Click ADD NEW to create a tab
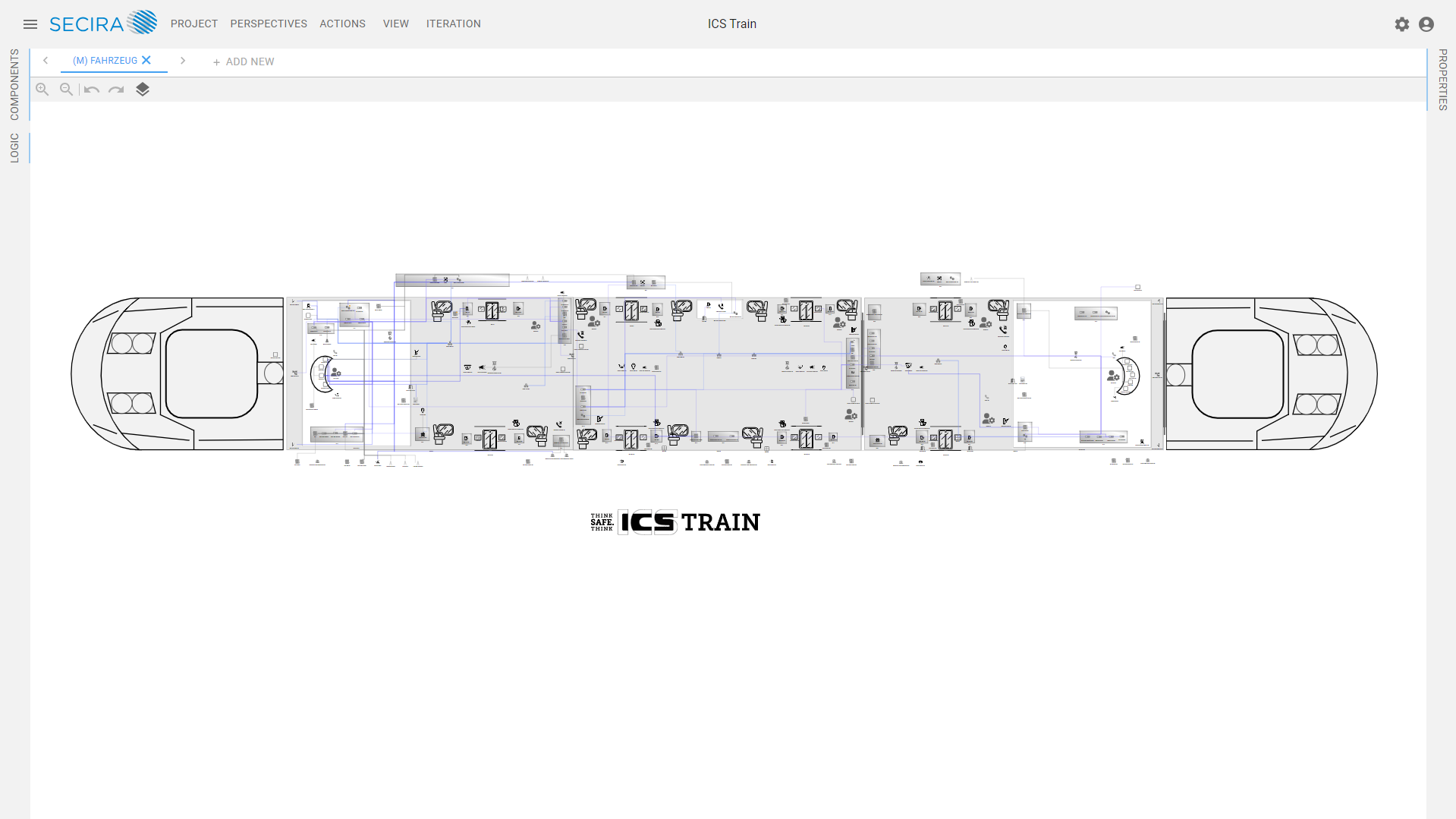 pos(244,62)
